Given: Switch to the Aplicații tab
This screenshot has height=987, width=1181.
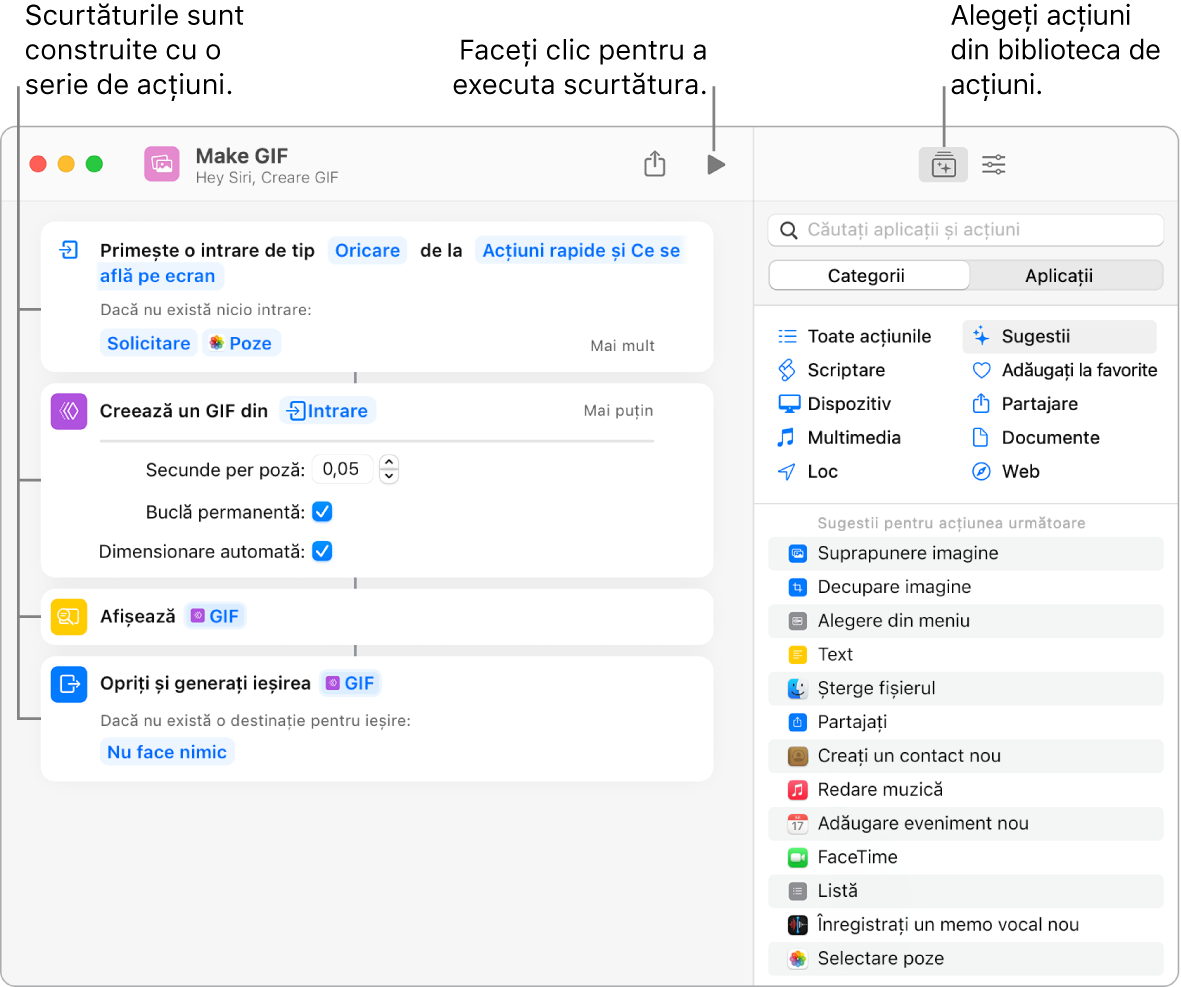Looking at the screenshot, I should click(1059, 276).
